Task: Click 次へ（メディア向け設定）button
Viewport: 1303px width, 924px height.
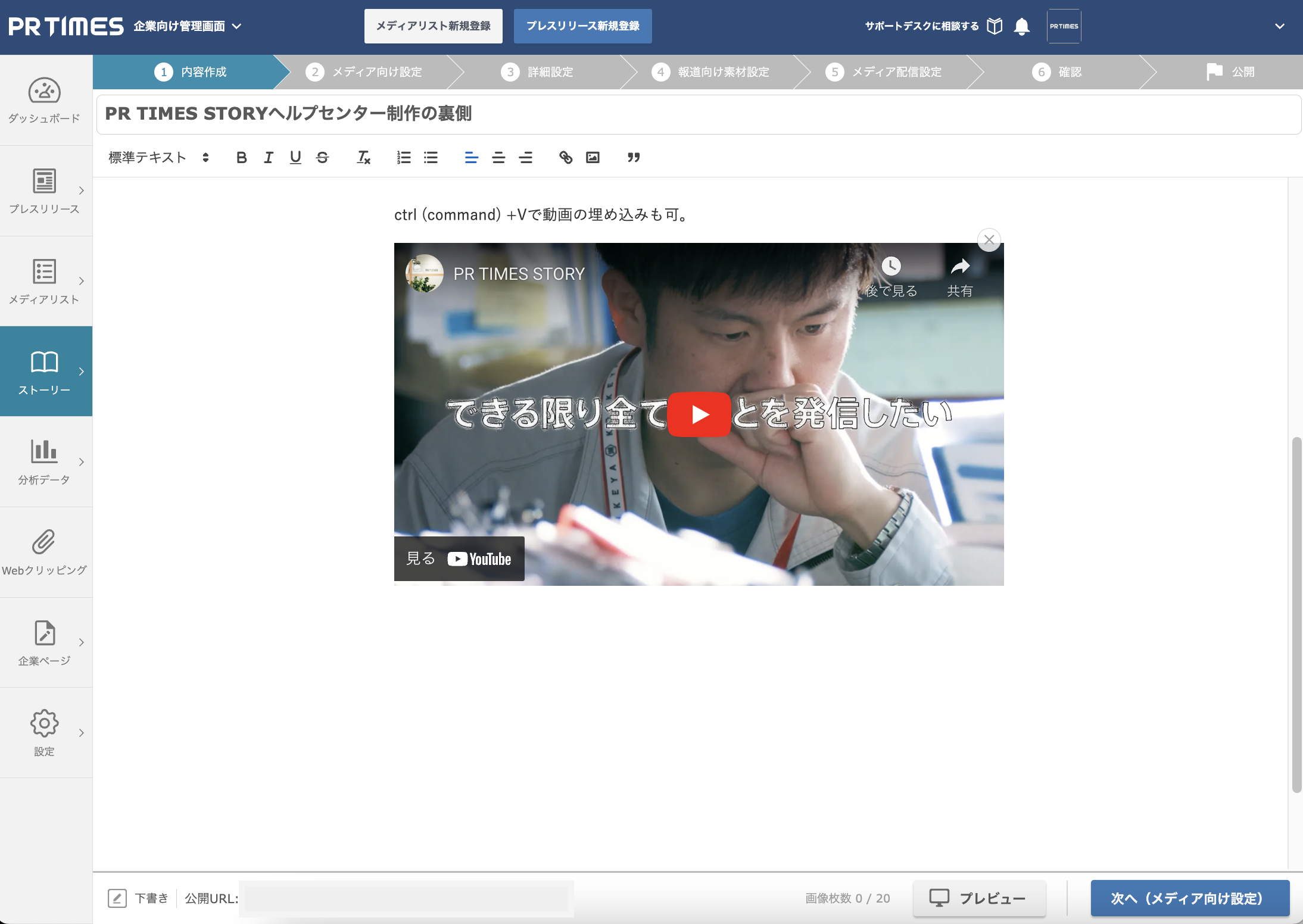Action: 1190,898
